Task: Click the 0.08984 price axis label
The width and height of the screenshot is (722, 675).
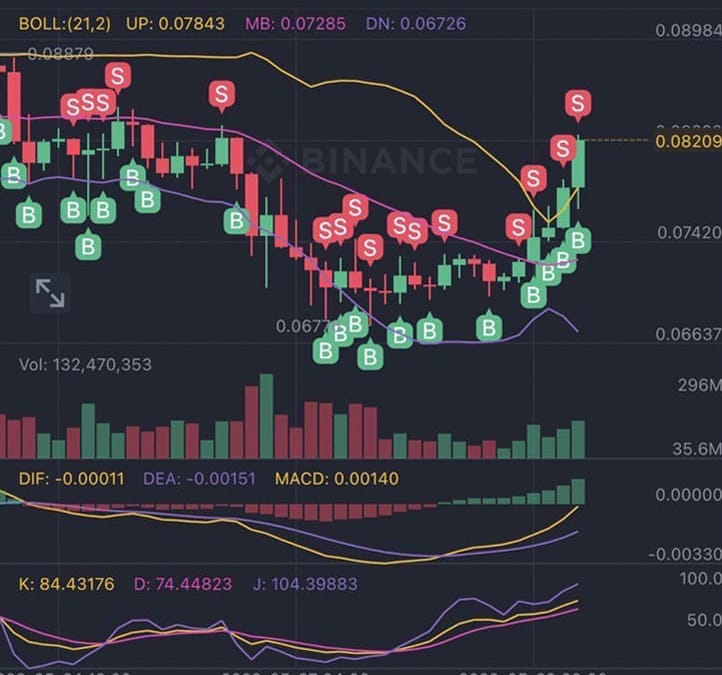Action: click(x=687, y=30)
